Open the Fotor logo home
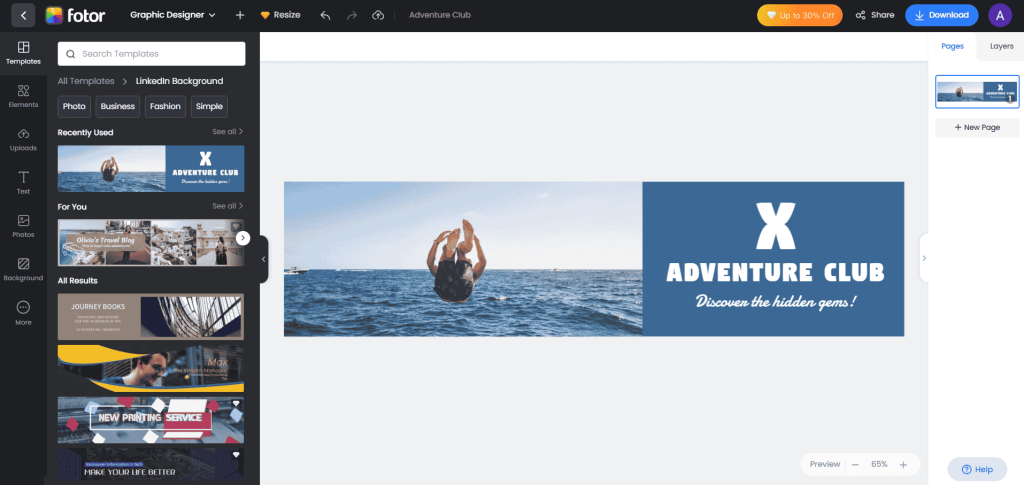This screenshot has width=1024, height=485. 75,15
